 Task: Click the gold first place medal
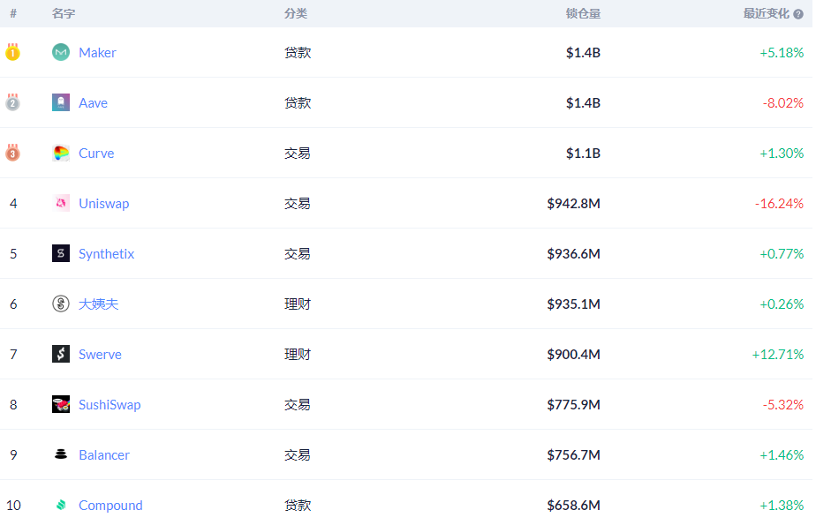13,52
